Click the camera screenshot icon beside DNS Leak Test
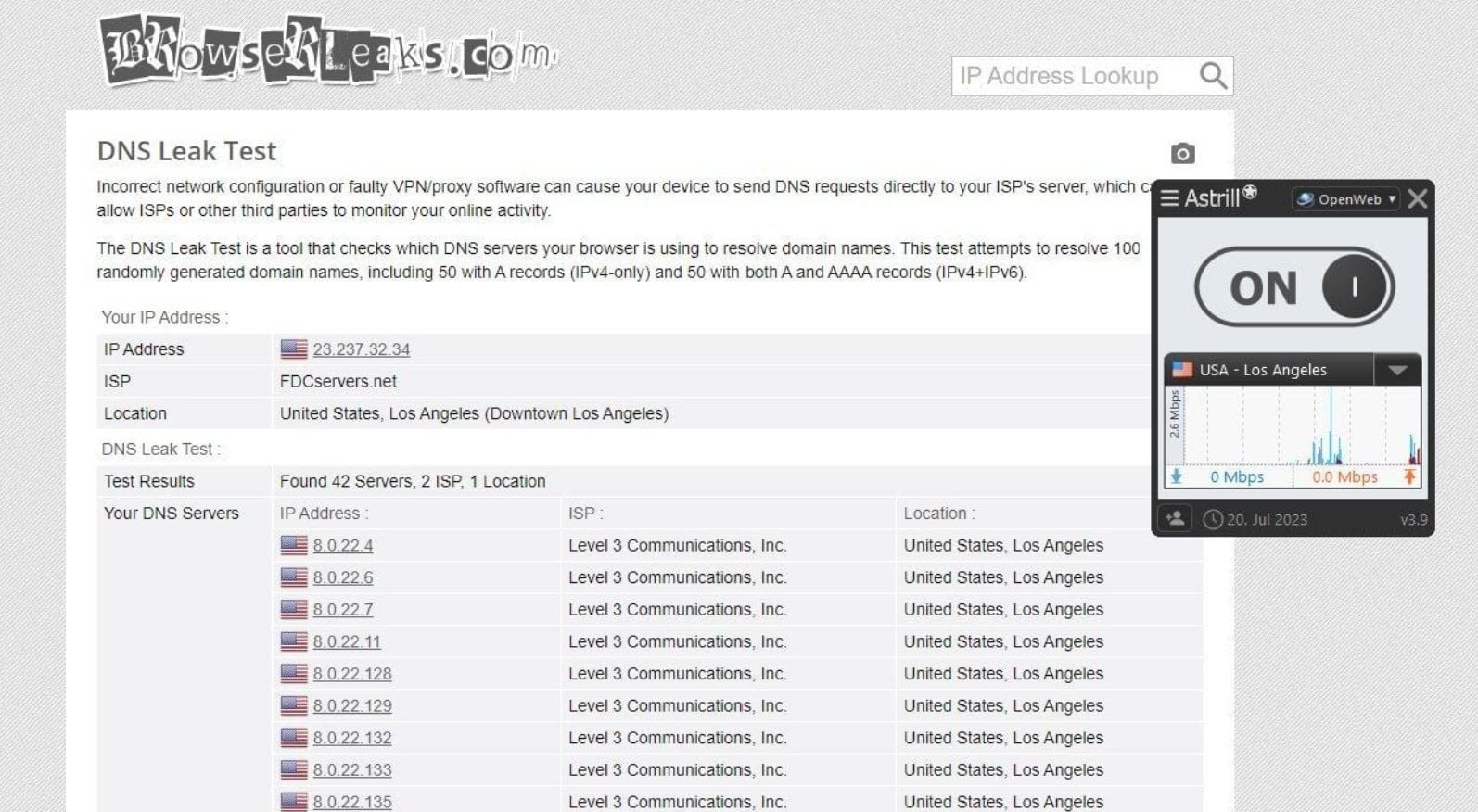Viewport: 1478px width, 812px height. [x=1182, y=152]
